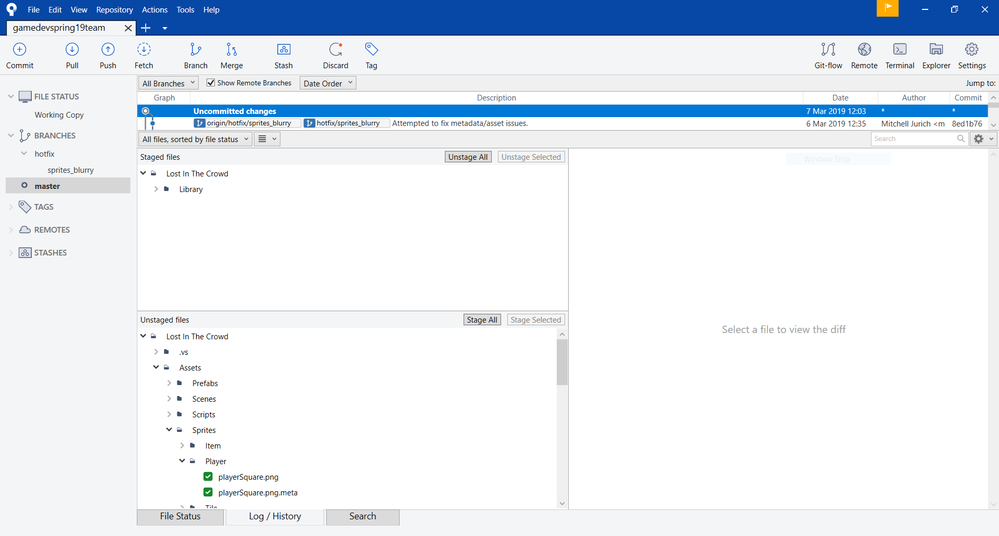Open the Repository menu

pos(115,10)
